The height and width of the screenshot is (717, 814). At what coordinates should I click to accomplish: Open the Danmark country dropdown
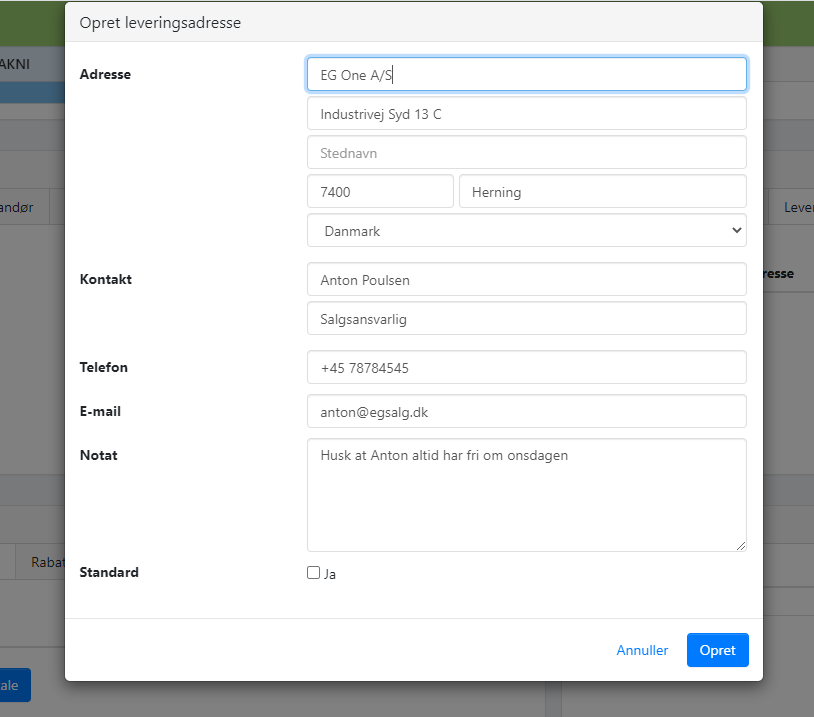(x=526, y=230)
